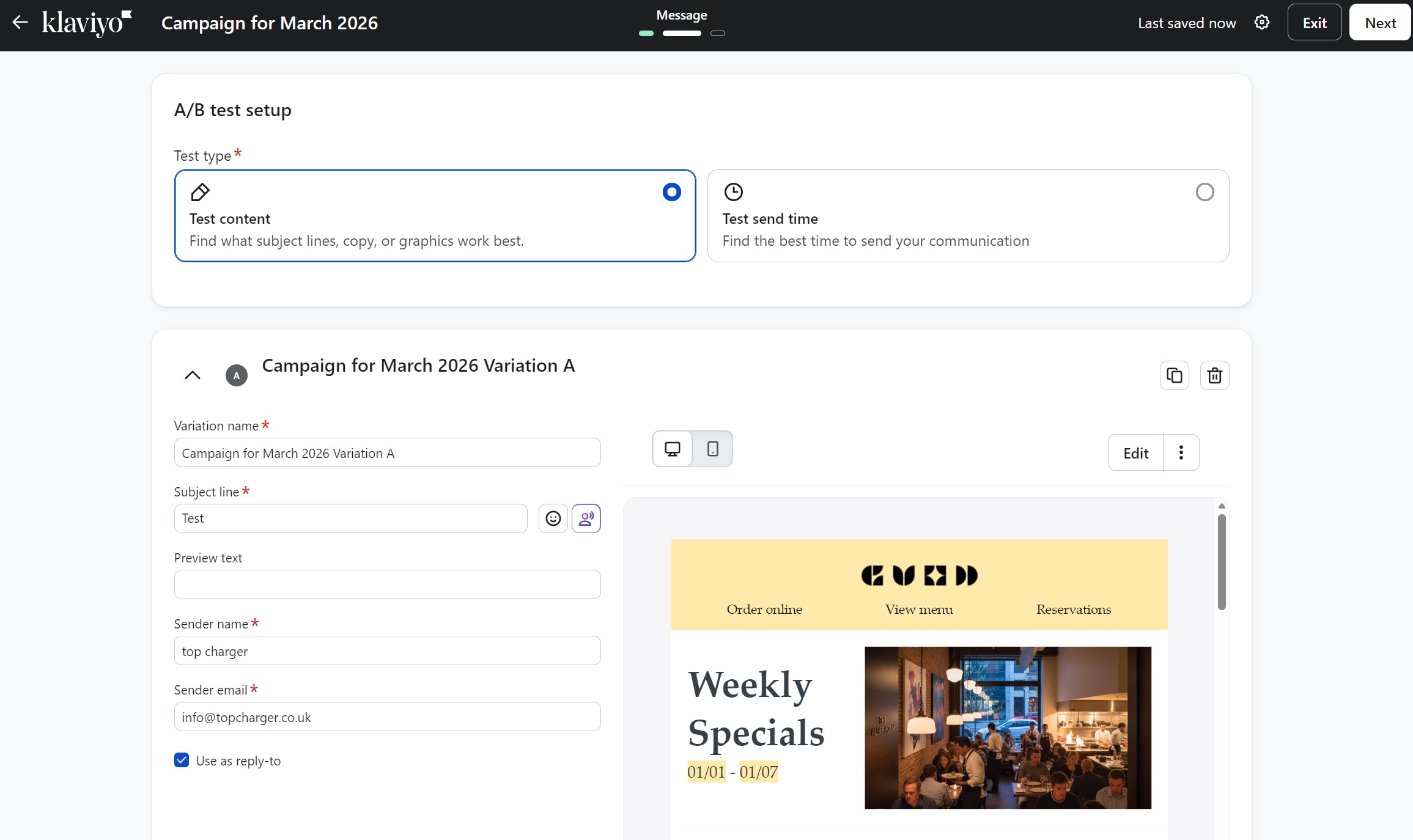
Task: Open the emoji picker for subject line
Action: click(x=553, y=518)
